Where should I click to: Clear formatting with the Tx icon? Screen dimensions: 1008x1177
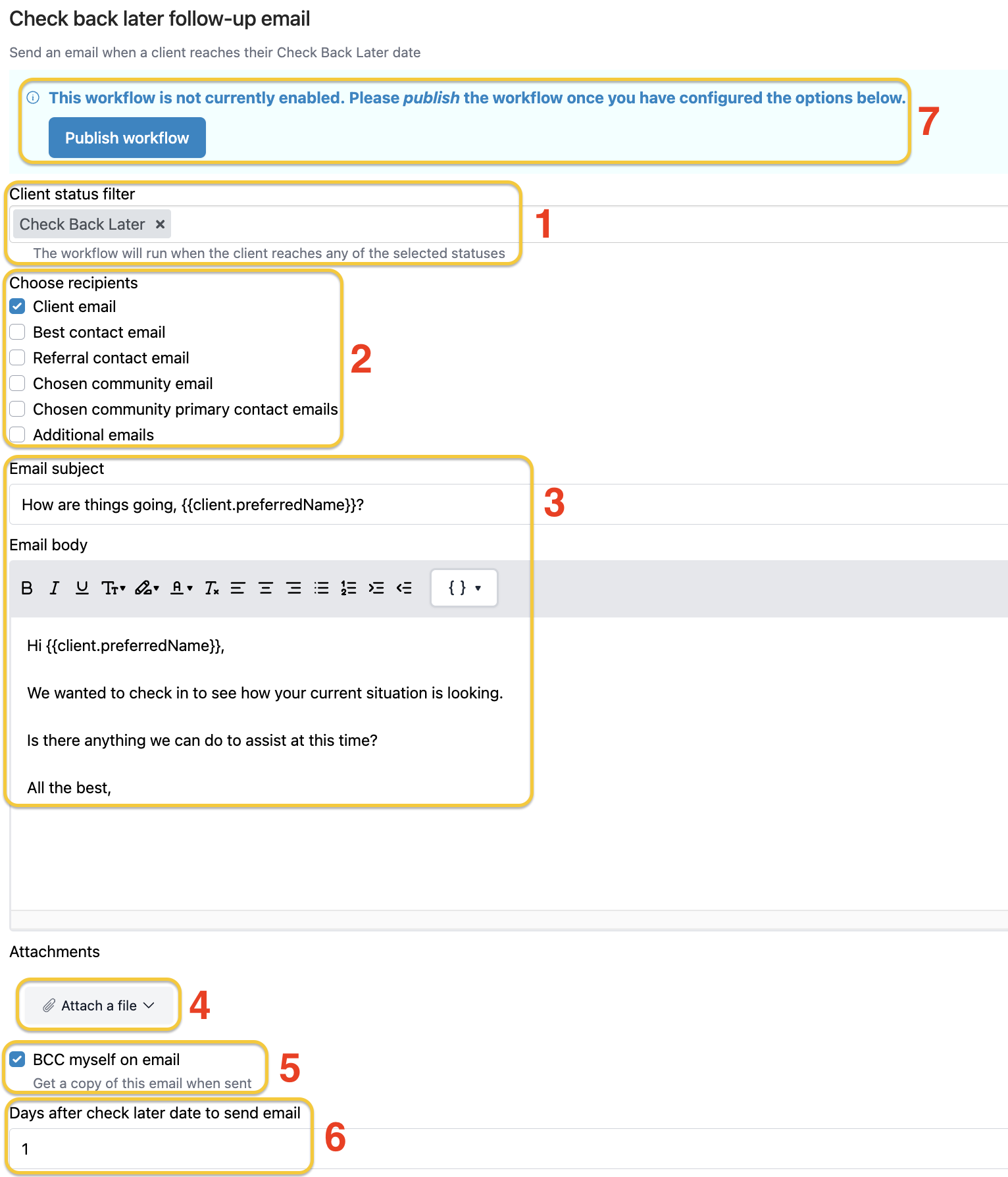pos(212,588)
